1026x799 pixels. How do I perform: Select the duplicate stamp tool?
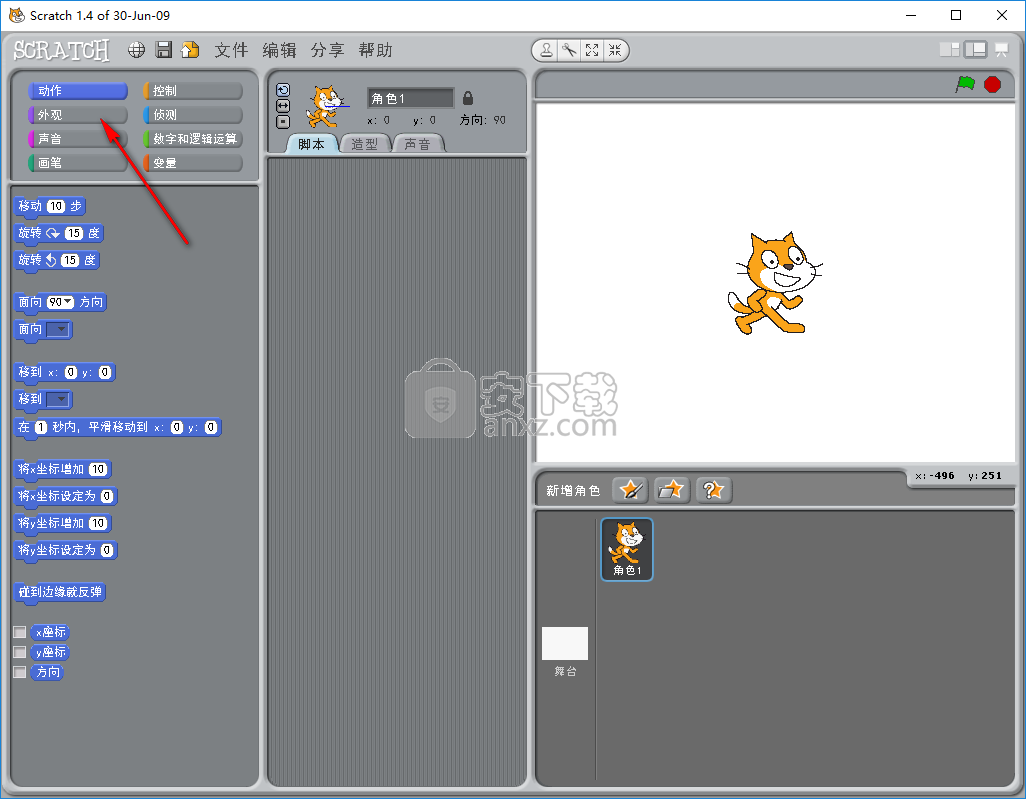coord(547,50)
